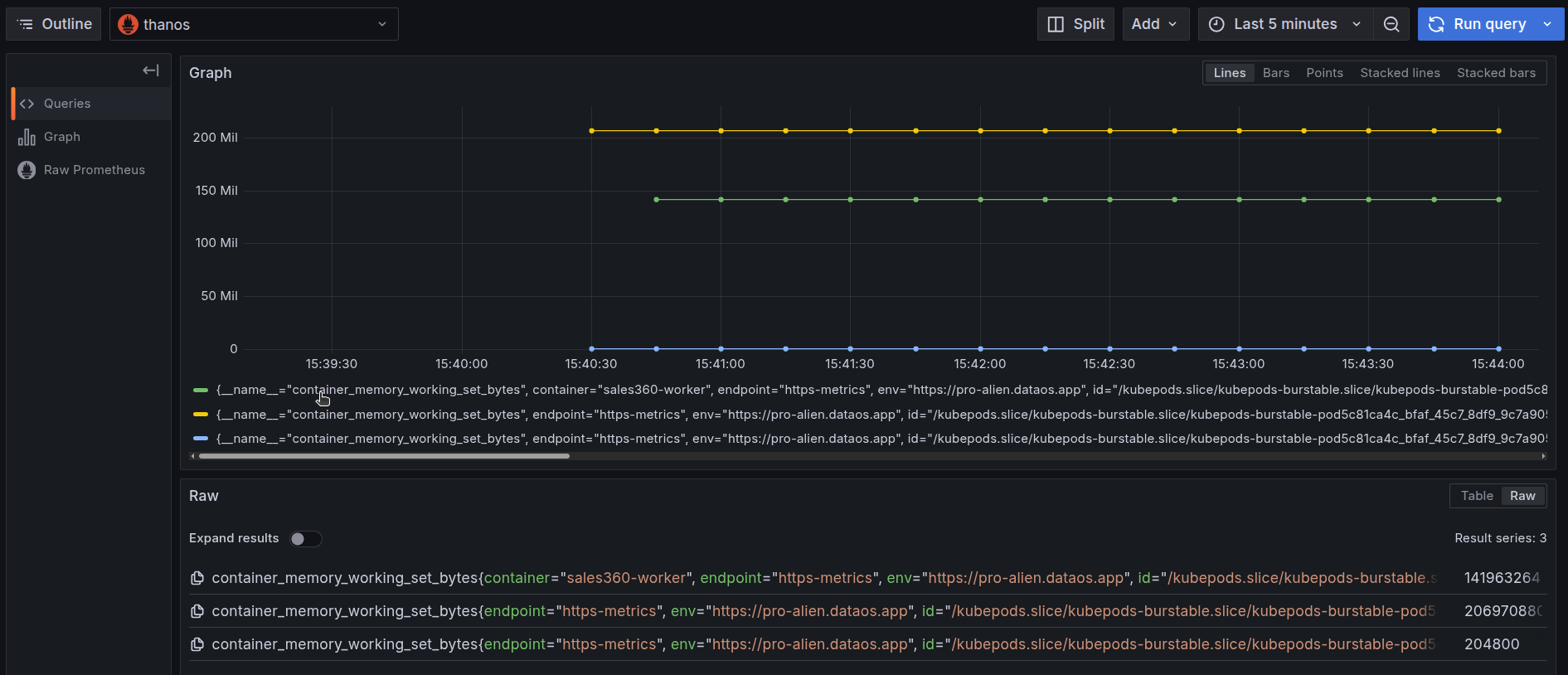This screenshot has height=675, width=1568.
Task: Select Stacked bars graph style
Action: (x=1496, y=73)
